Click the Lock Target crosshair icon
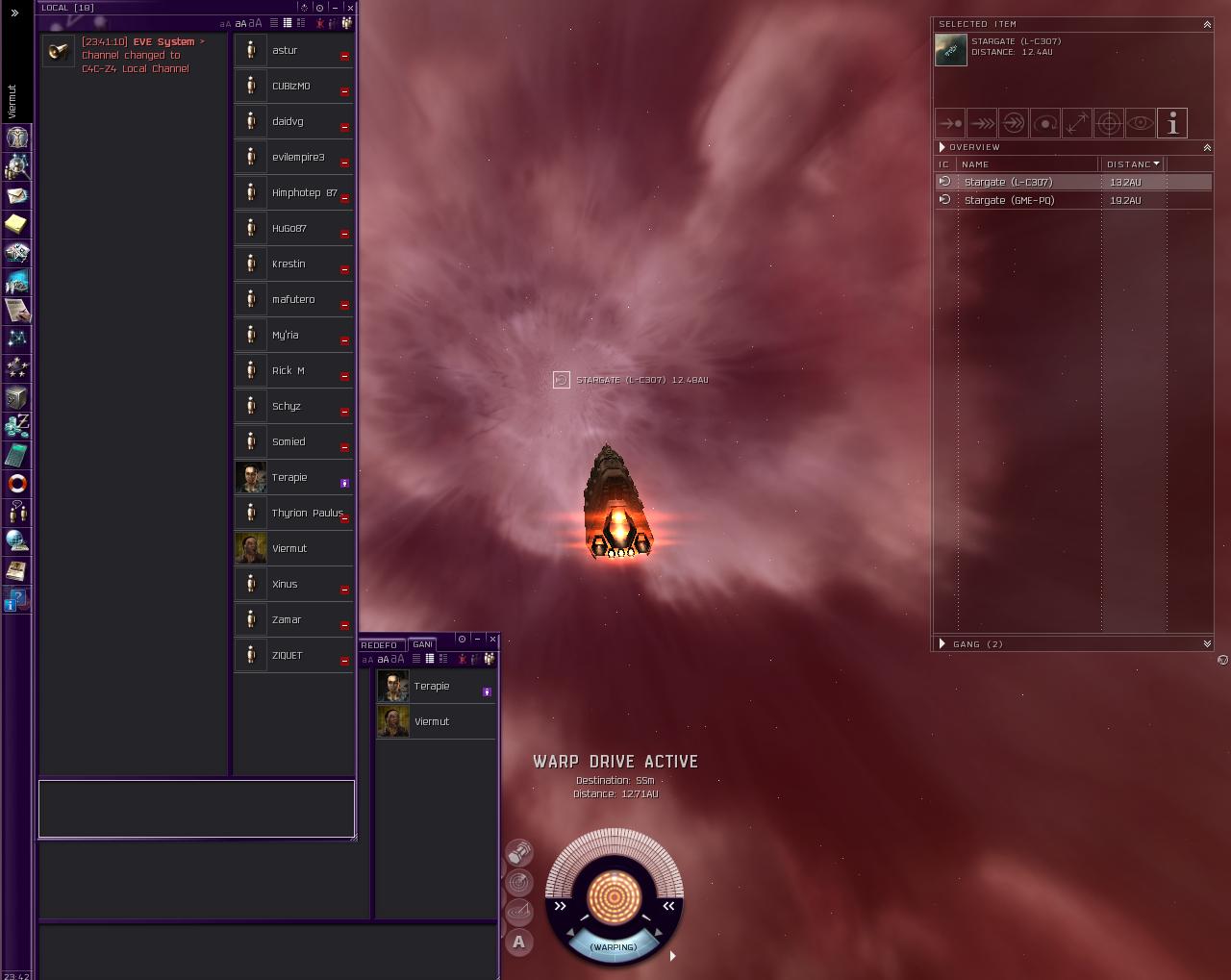The width and height of the screenshot is (1231, 980). coord(1109,123)
